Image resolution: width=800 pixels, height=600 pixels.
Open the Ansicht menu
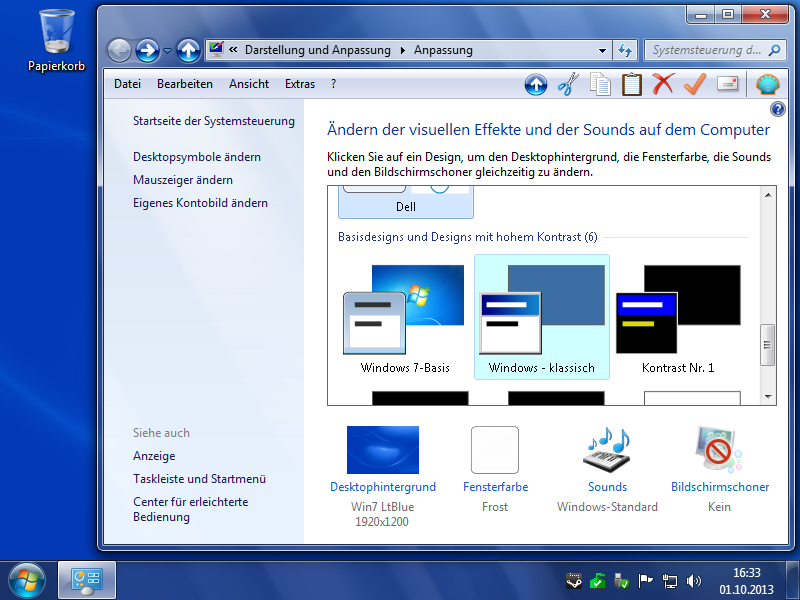[248, 84]
